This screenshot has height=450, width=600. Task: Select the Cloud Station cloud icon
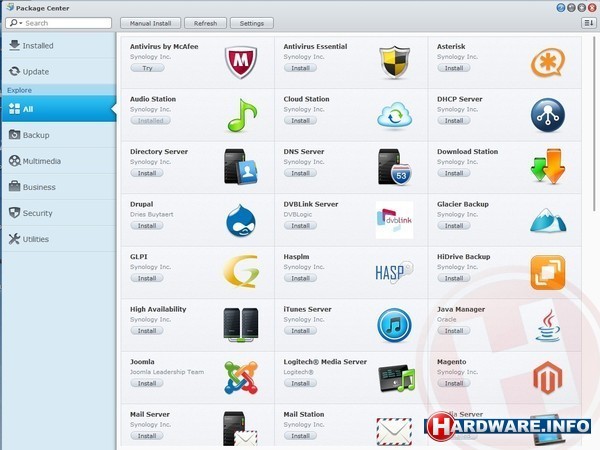coord(395,116)
